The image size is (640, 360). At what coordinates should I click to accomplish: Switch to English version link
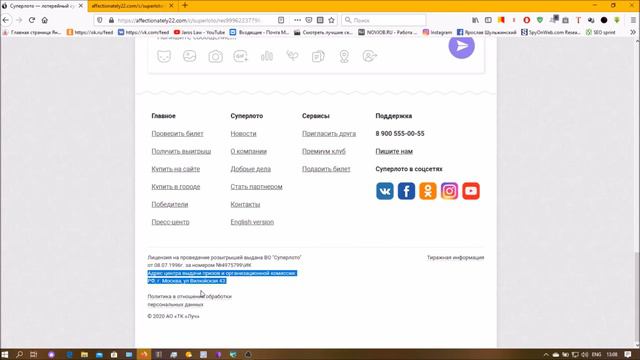252,222
